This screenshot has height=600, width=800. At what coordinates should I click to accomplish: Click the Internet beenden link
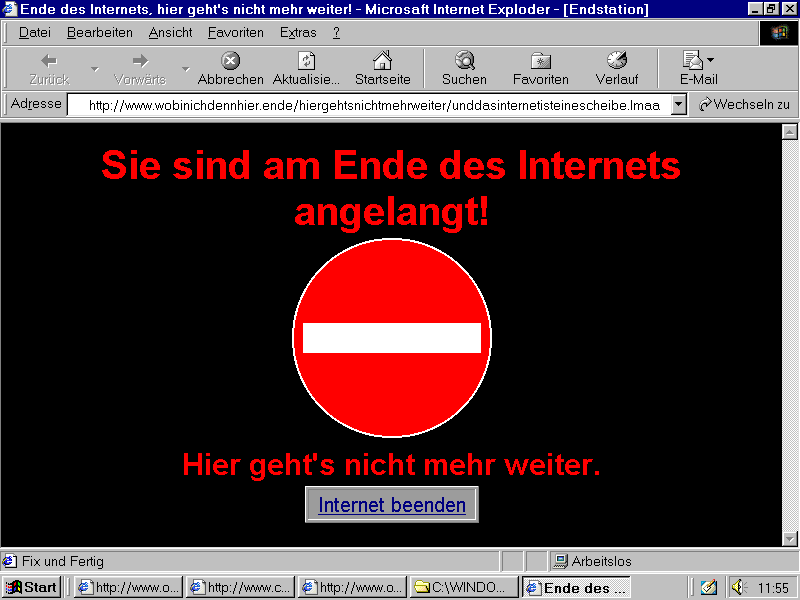point(391,505)
